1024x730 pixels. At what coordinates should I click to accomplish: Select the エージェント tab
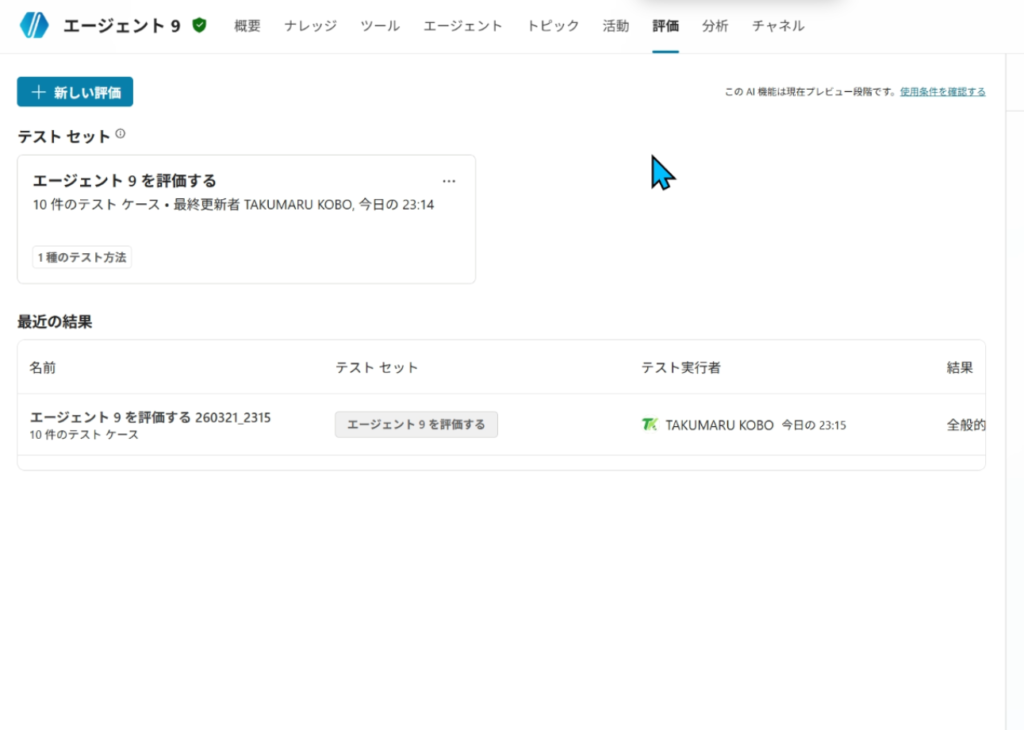(x=463, y=26)
